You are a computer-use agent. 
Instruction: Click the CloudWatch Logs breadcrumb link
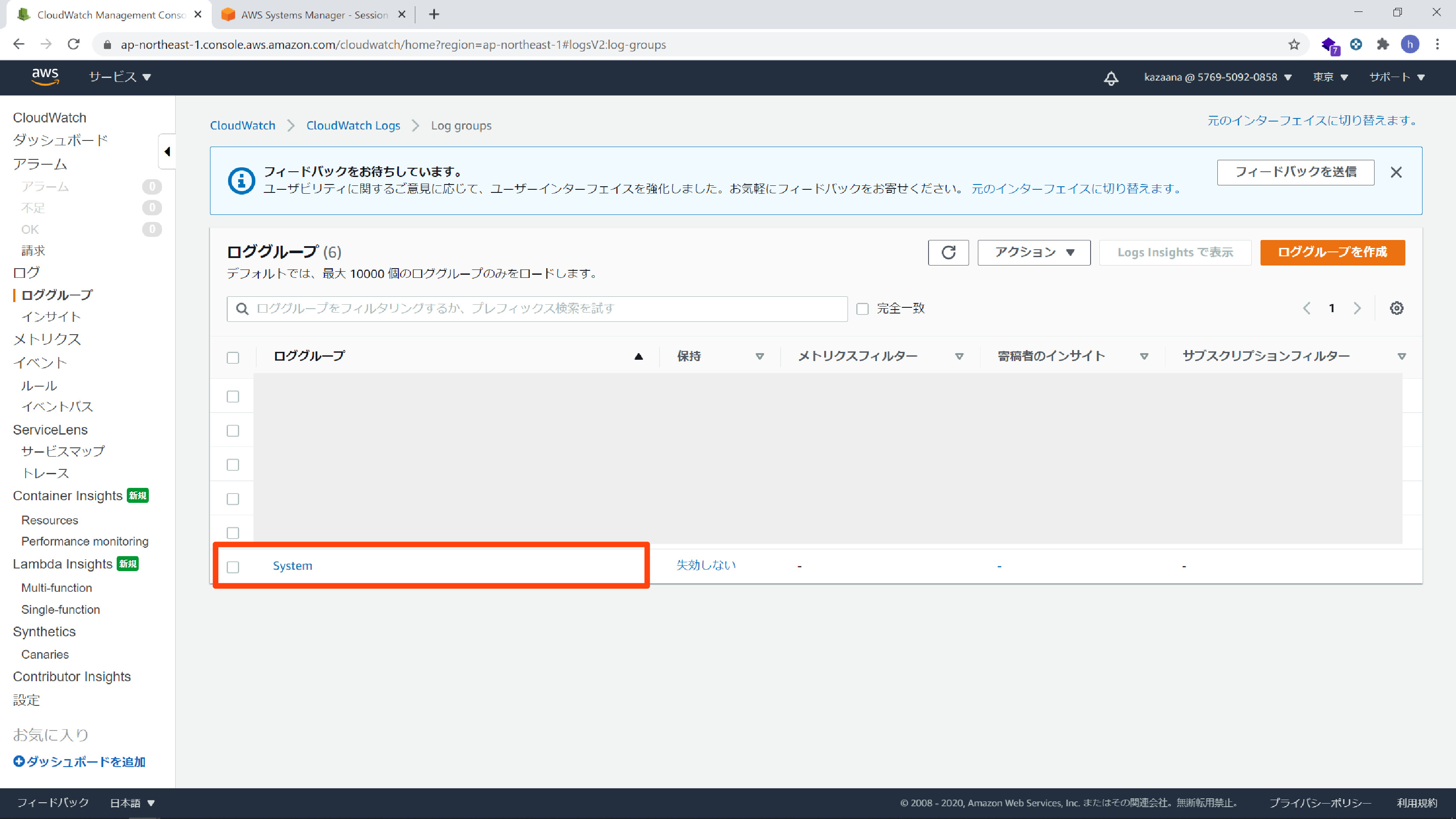[353, 125]
